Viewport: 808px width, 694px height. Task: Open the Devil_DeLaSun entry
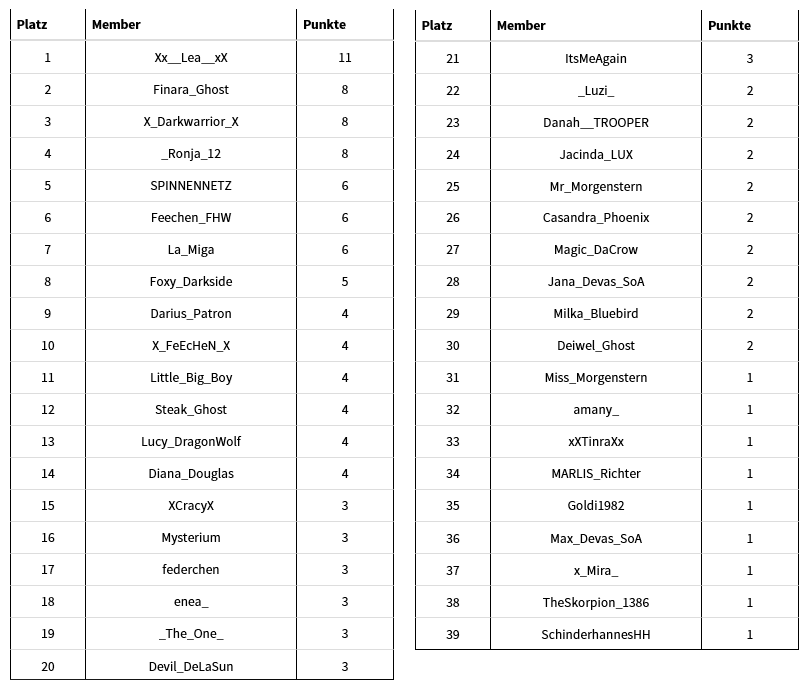pyautogui.click(x=191, y=666)
